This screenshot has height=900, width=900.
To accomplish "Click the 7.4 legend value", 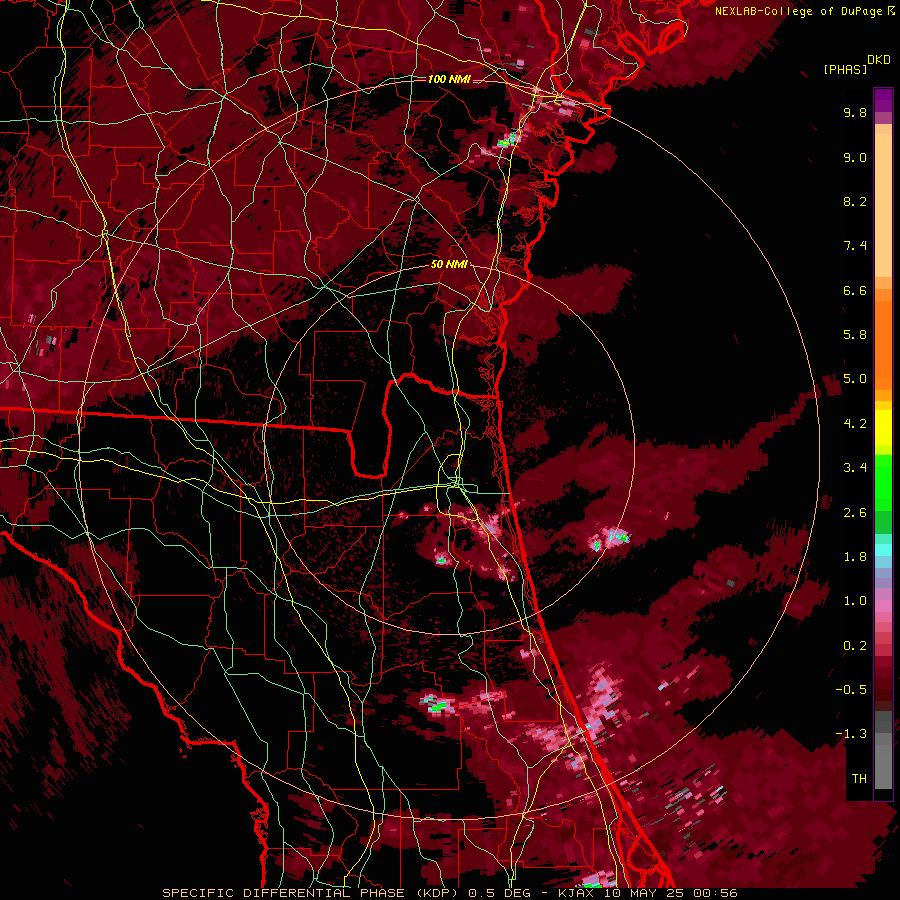I will 855,246.
